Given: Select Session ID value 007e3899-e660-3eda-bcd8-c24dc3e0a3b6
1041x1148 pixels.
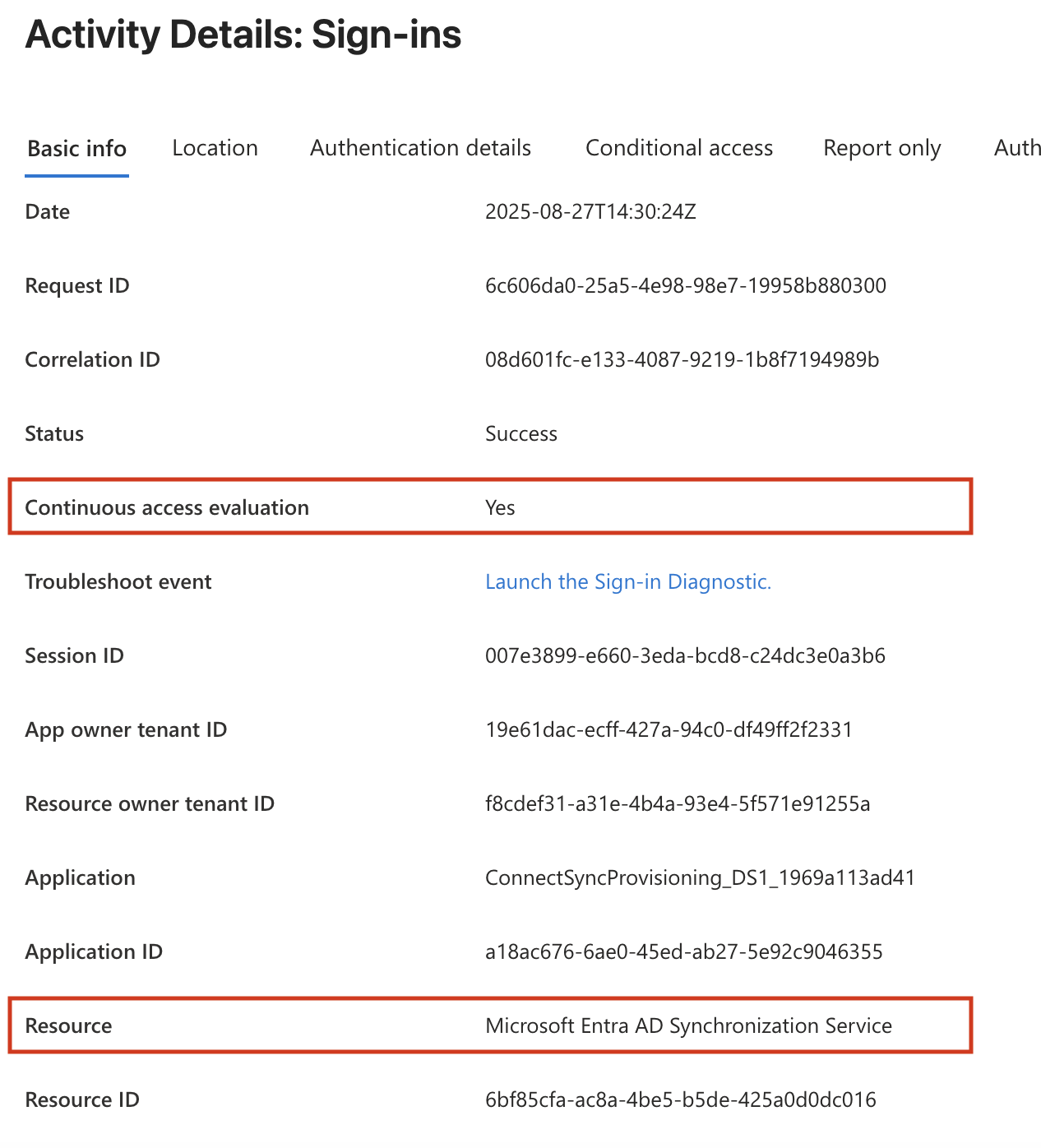Looking at the screenshot, I should pos(685,656).
